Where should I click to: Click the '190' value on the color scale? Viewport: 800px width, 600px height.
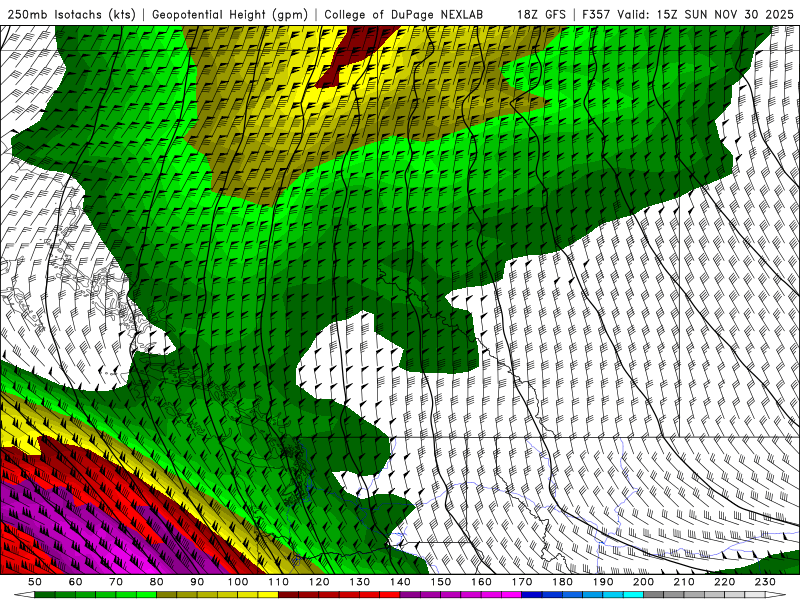(603, 582)
